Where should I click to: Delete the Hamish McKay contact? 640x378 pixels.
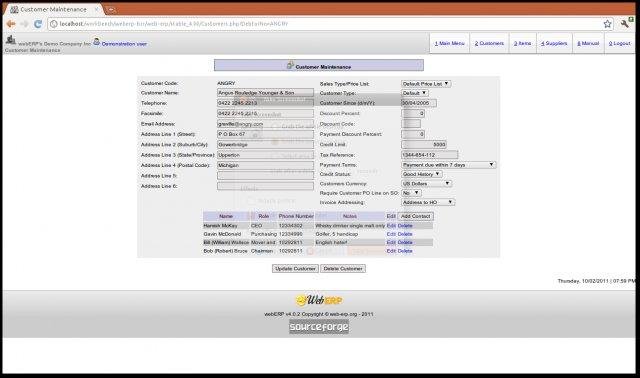click(x=405, y=226)
